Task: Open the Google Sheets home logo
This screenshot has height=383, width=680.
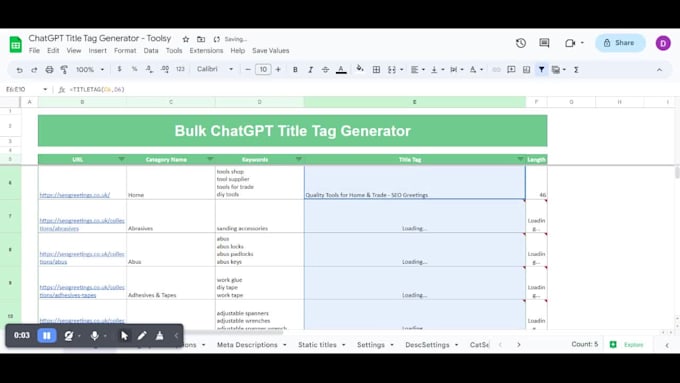Action: (16, 44)
